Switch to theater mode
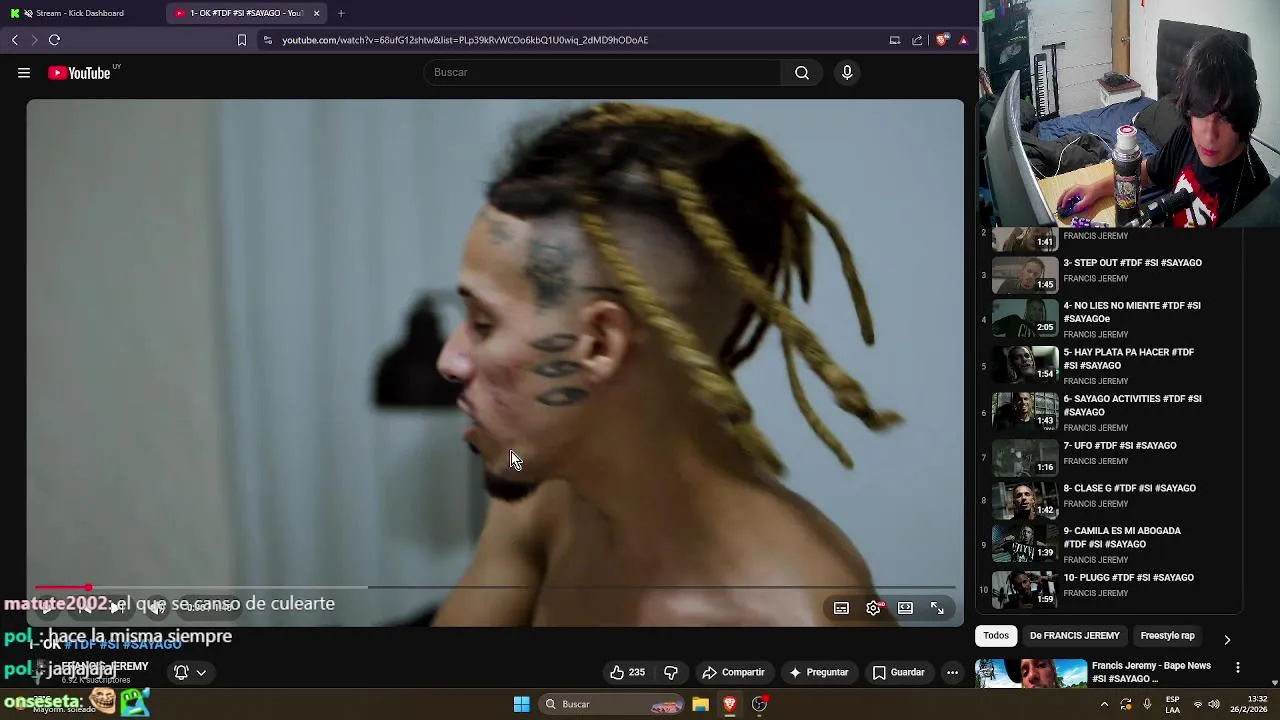 (905, 608)
